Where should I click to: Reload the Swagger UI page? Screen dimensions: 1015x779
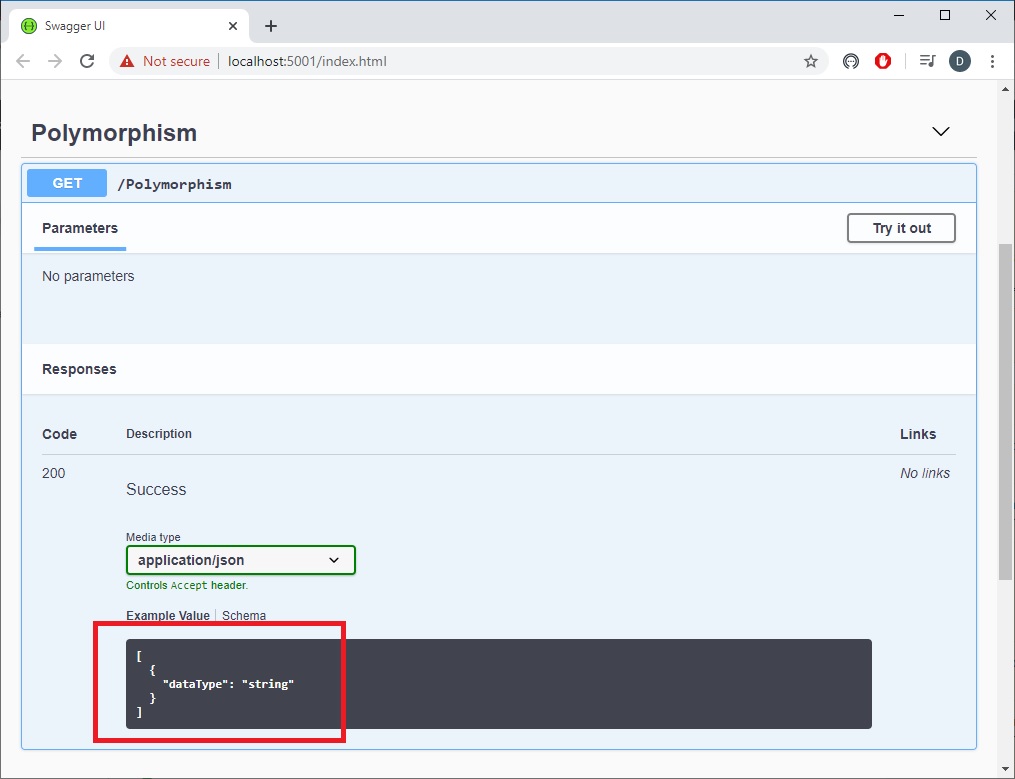[x=87, y=61]
